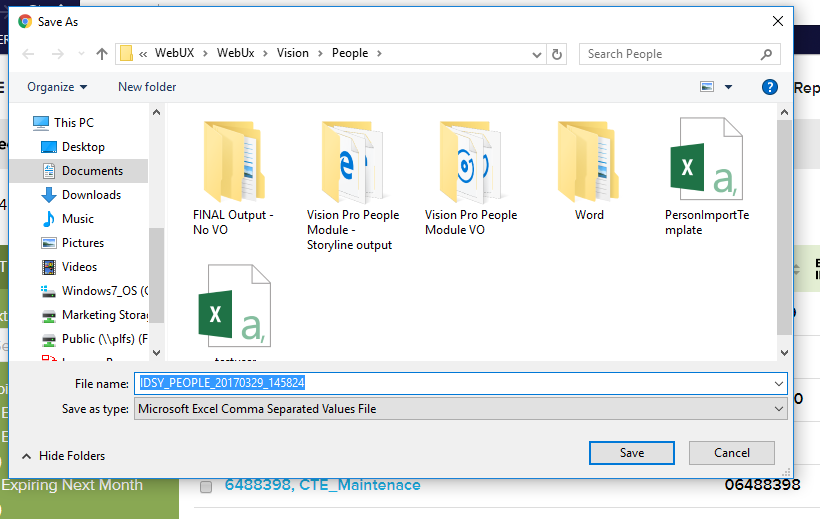820x519 pixels.
Task: Click the Vision segment in the address path
Action: pos(293,53)
